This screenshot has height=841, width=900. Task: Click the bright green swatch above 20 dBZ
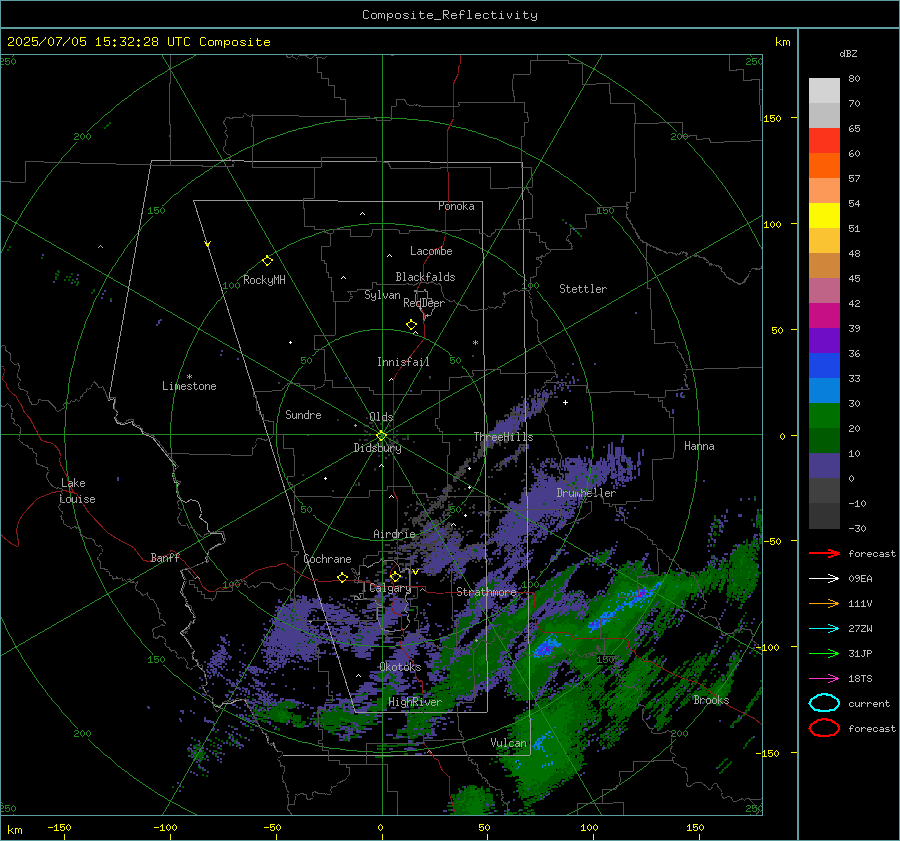click(x=824, y=416)
